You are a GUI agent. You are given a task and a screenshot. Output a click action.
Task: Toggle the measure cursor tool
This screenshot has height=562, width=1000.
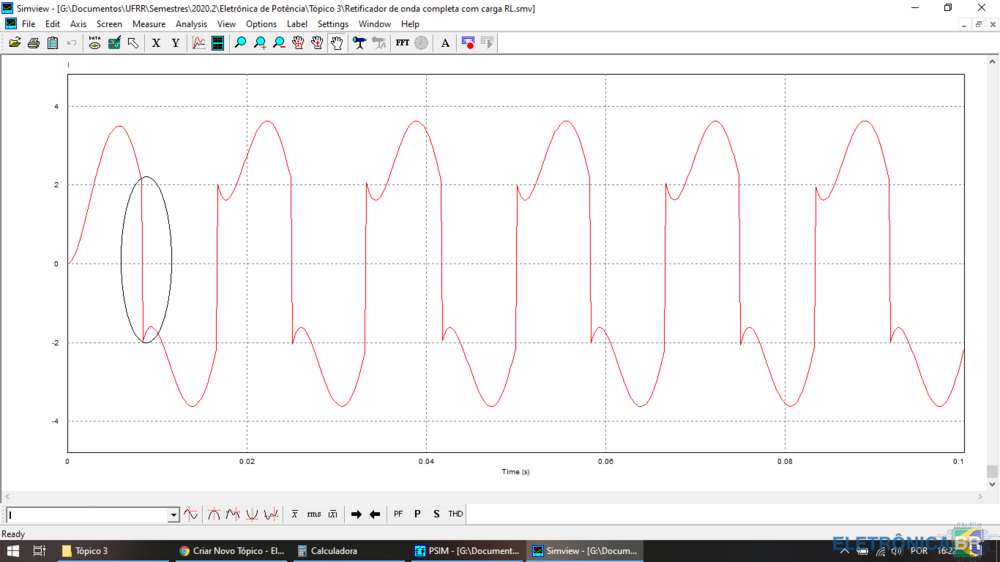tap(359, 43)
